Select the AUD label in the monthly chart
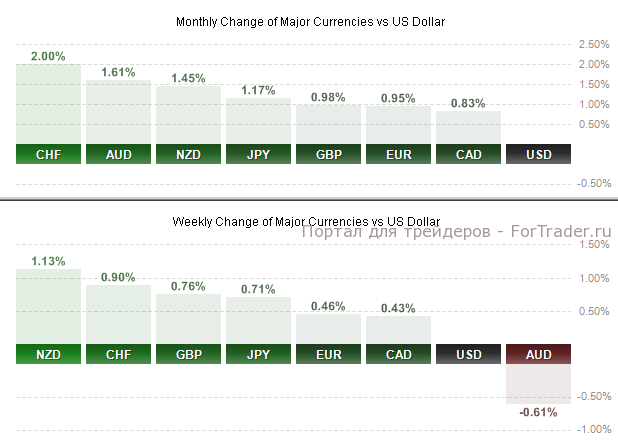Screen dimensions: 618x441 pyautogui.click(x=118, y=154)
